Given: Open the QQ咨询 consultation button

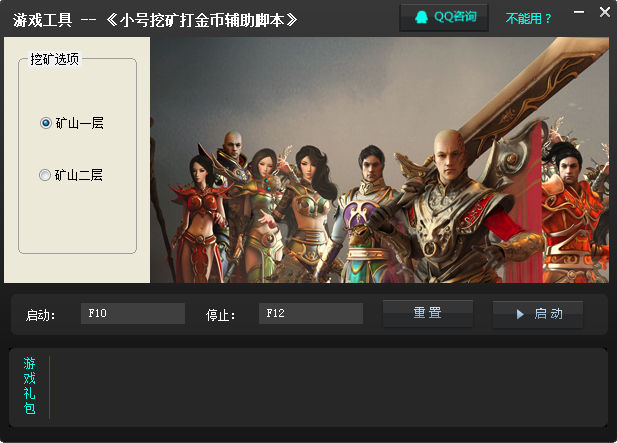Looking at the screenshot, I should tap(444, 17).
